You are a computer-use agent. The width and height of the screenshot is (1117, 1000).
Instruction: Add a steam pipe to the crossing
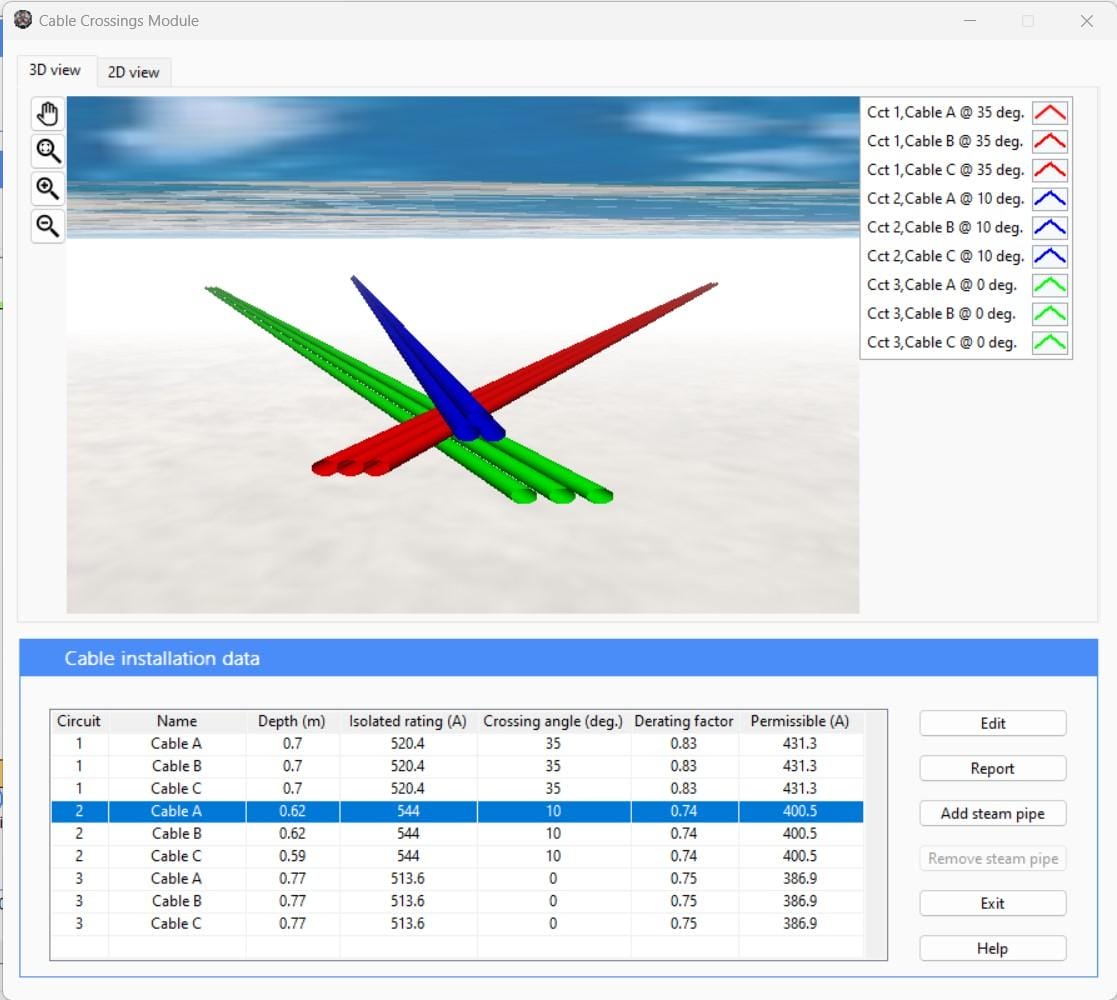[x=992, y=813]
